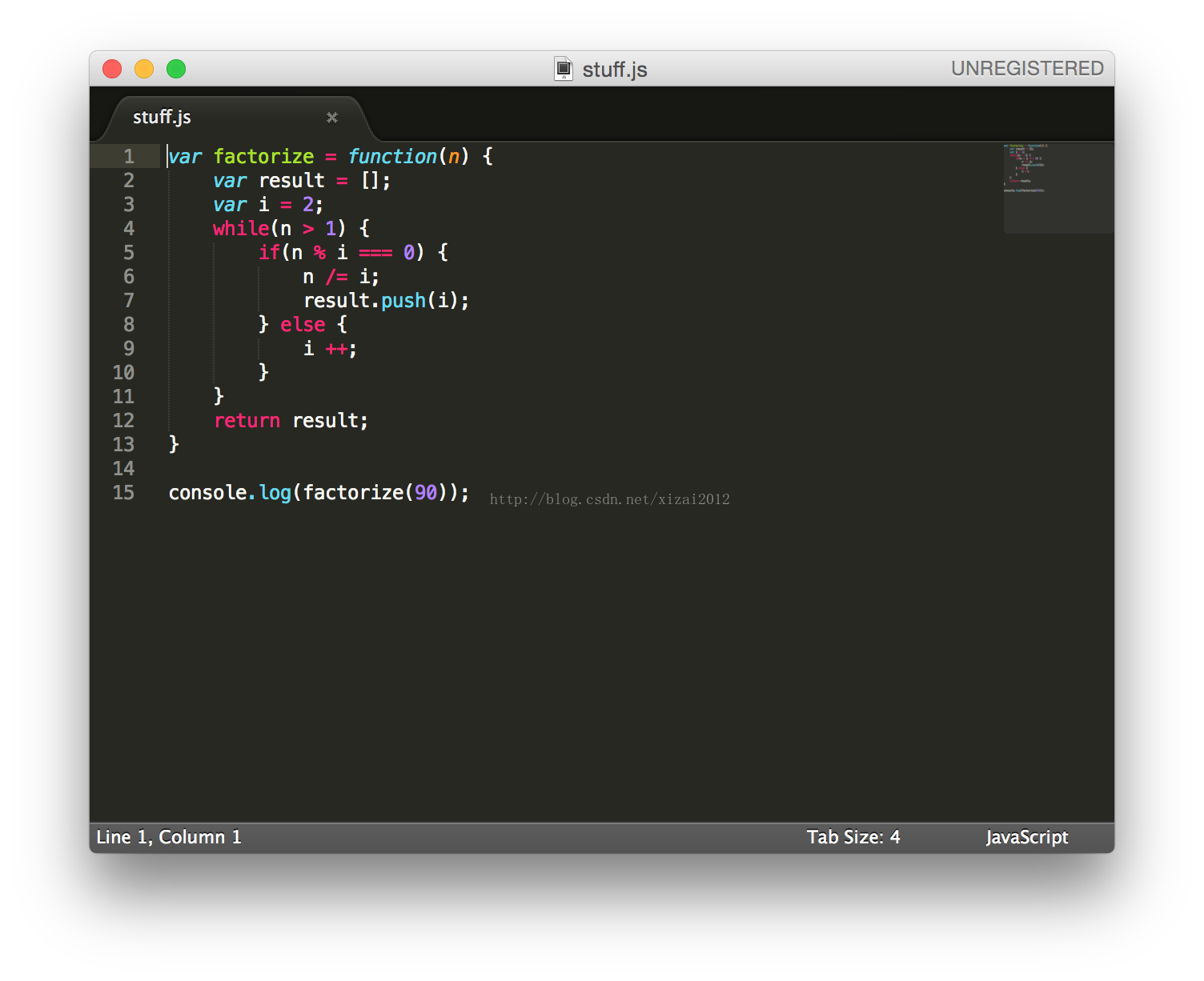
Task: Click the red close window button
Action: click(112, 69)
